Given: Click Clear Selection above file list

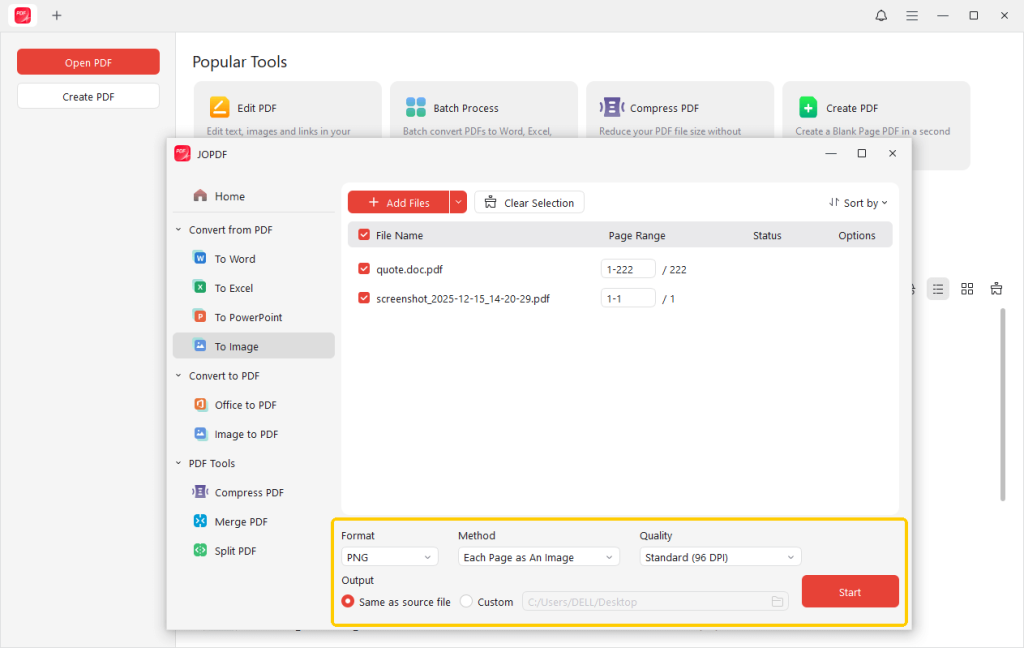Looking at the screenshot, I should (529, 201).
